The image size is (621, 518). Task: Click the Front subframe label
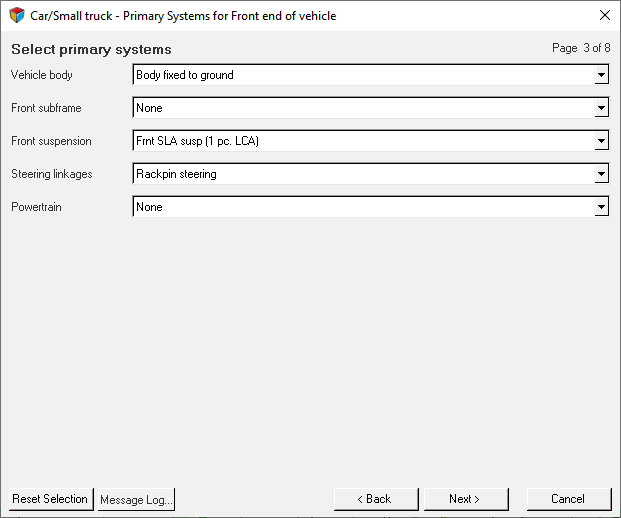coord(46,108)
